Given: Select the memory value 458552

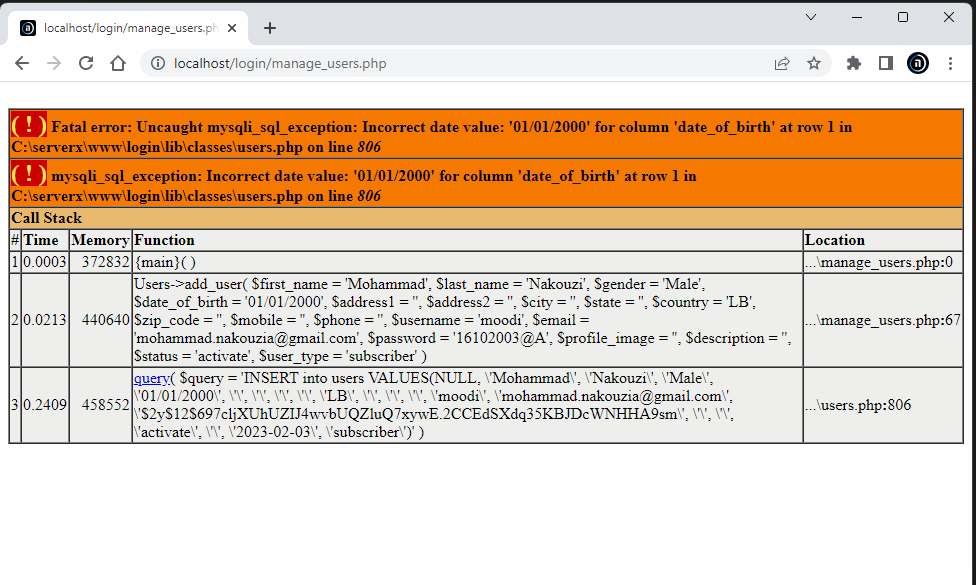Looking at the screenshot, I should [x=105, y=405].
